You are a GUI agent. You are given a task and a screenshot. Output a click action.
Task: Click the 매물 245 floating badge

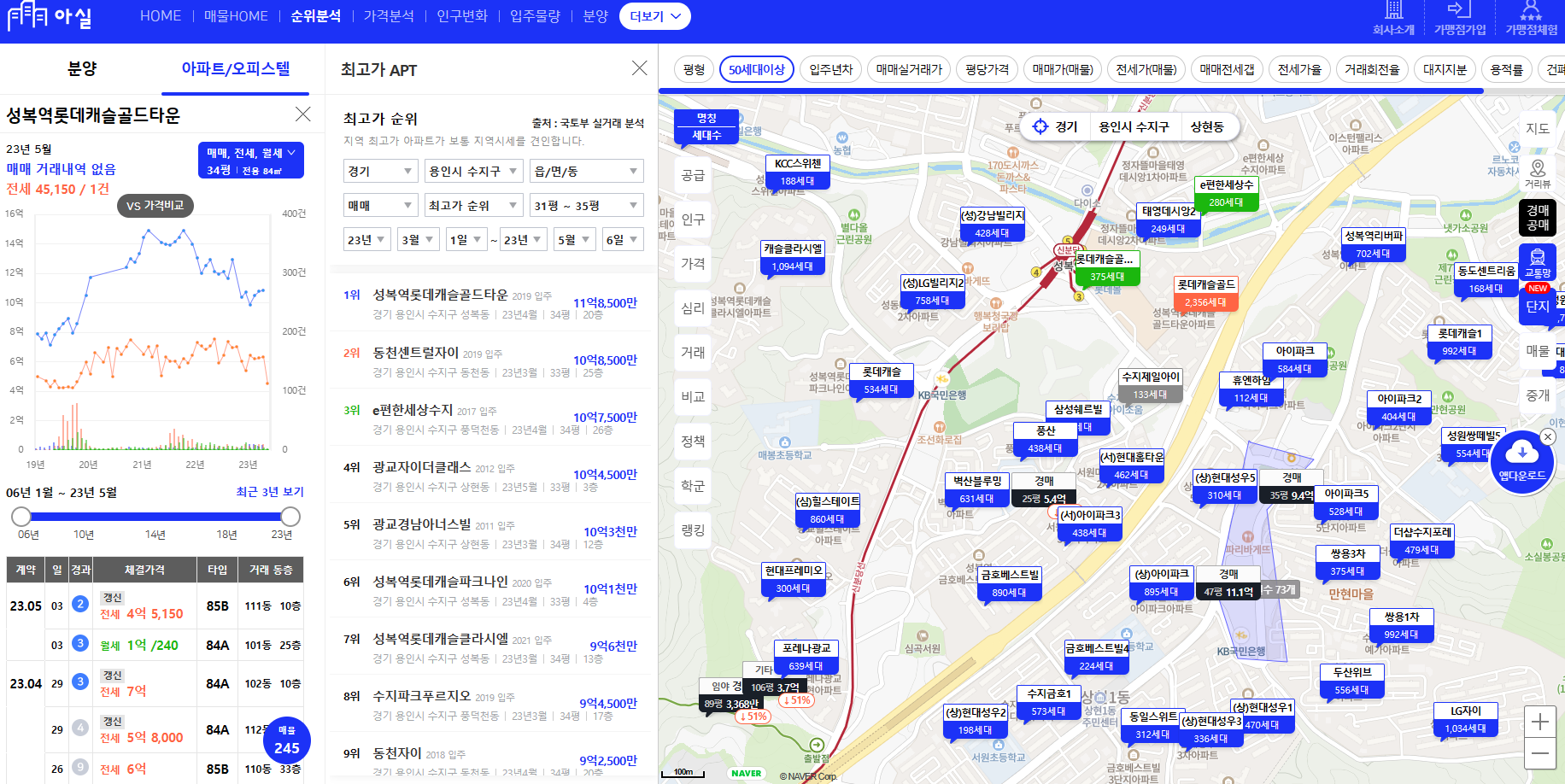coord(287,740)
